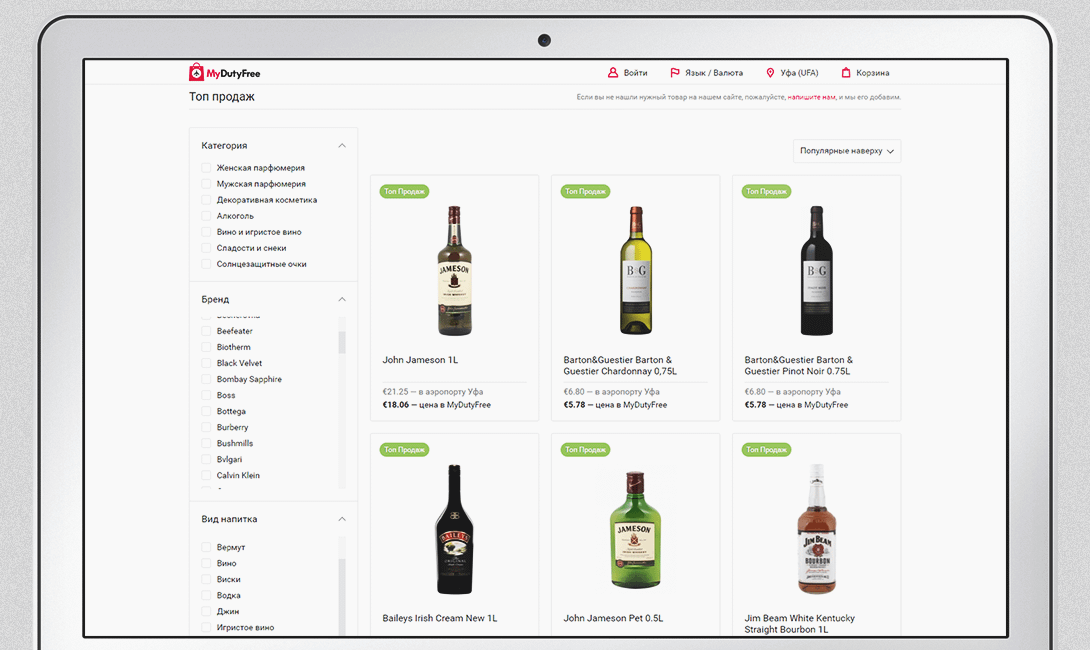Viewport: 1090px width, 650px height.
Task: Click Barton & Guestier Chardonnay 0,75L title
Action: click(x=620, y=366)
